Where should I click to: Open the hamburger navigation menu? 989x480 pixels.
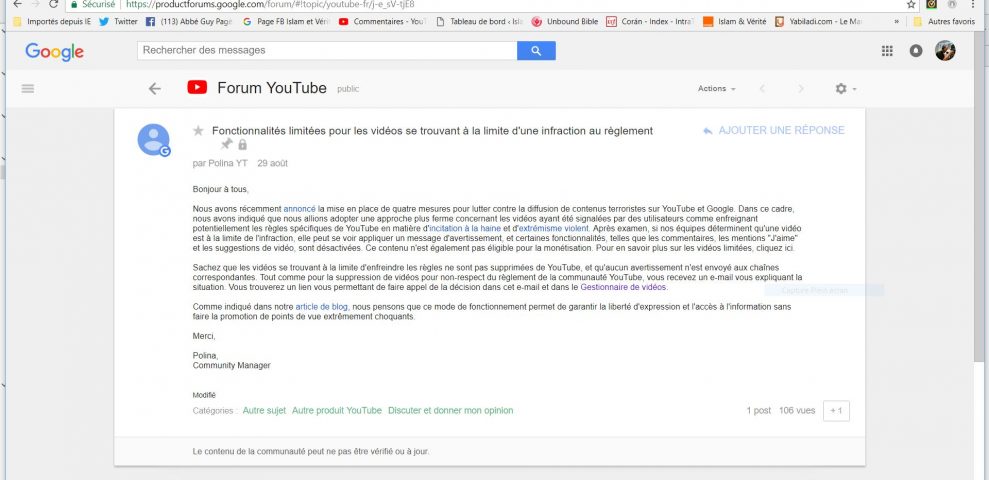click(28, 88)
